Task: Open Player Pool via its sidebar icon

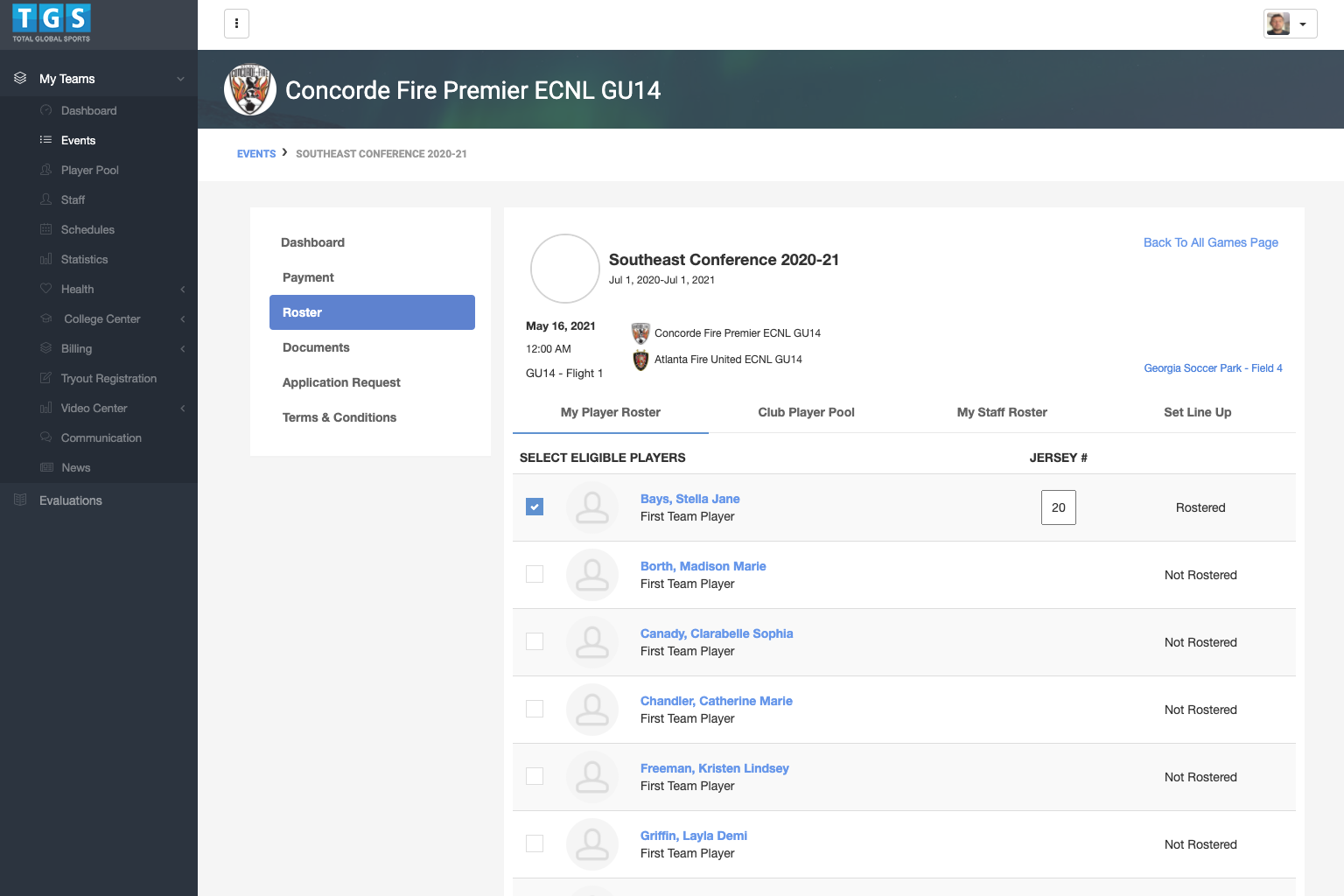Action: click(46, 170)
